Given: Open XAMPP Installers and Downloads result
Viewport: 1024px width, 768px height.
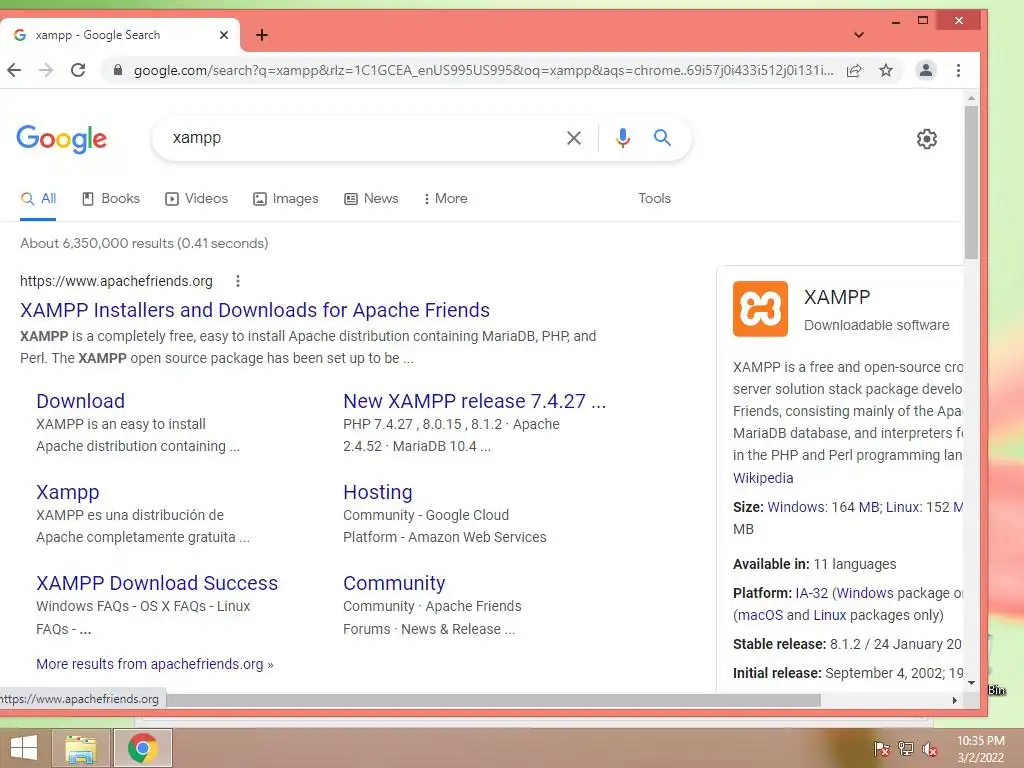Looking at the screenshot, I should point(255,310).
